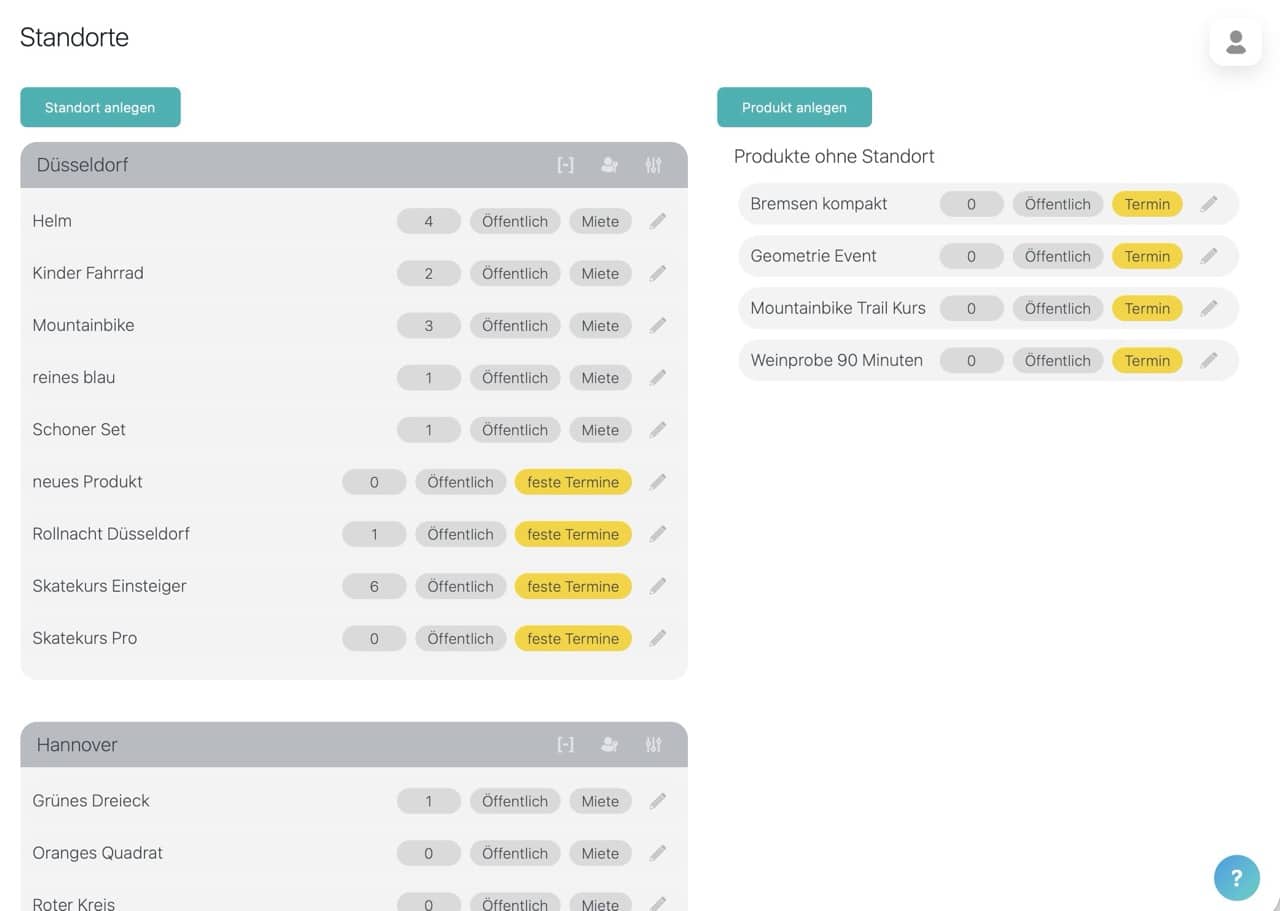Click the Standort anlegen button
1280x911 pixels.
click(100, 107)
